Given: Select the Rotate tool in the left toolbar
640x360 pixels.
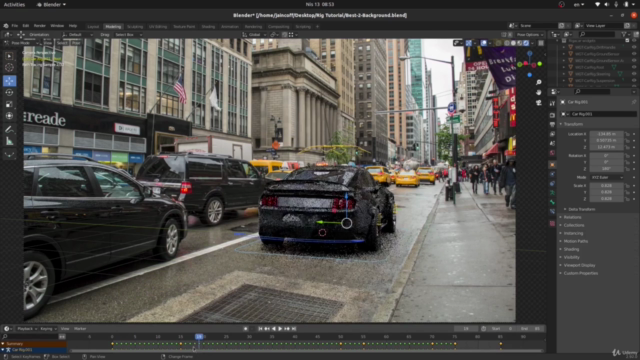Looking at the screenshot, I should (9, 93).
